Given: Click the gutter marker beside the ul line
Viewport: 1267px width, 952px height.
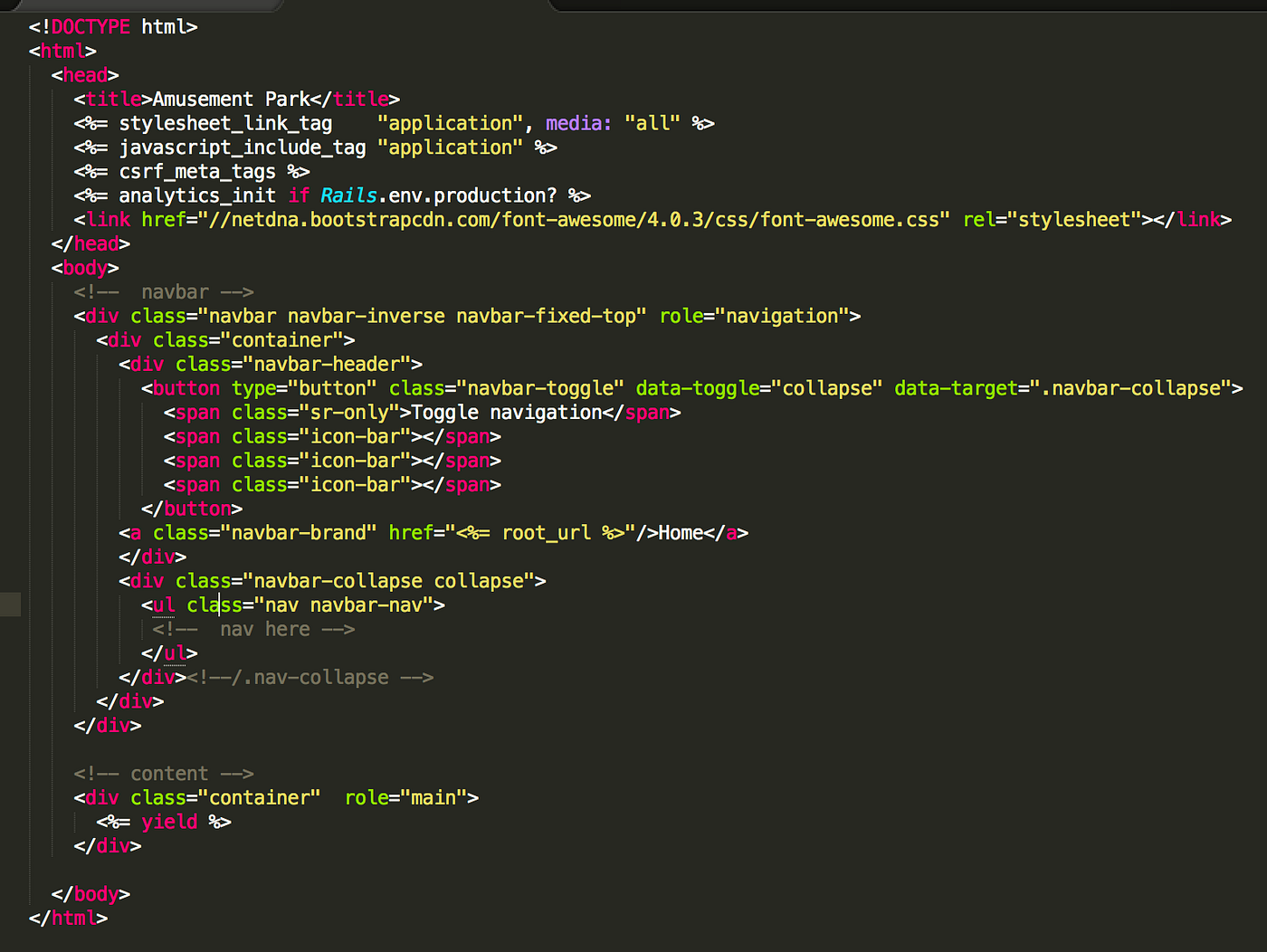Looking at the screenshot, I should point(10,605).
